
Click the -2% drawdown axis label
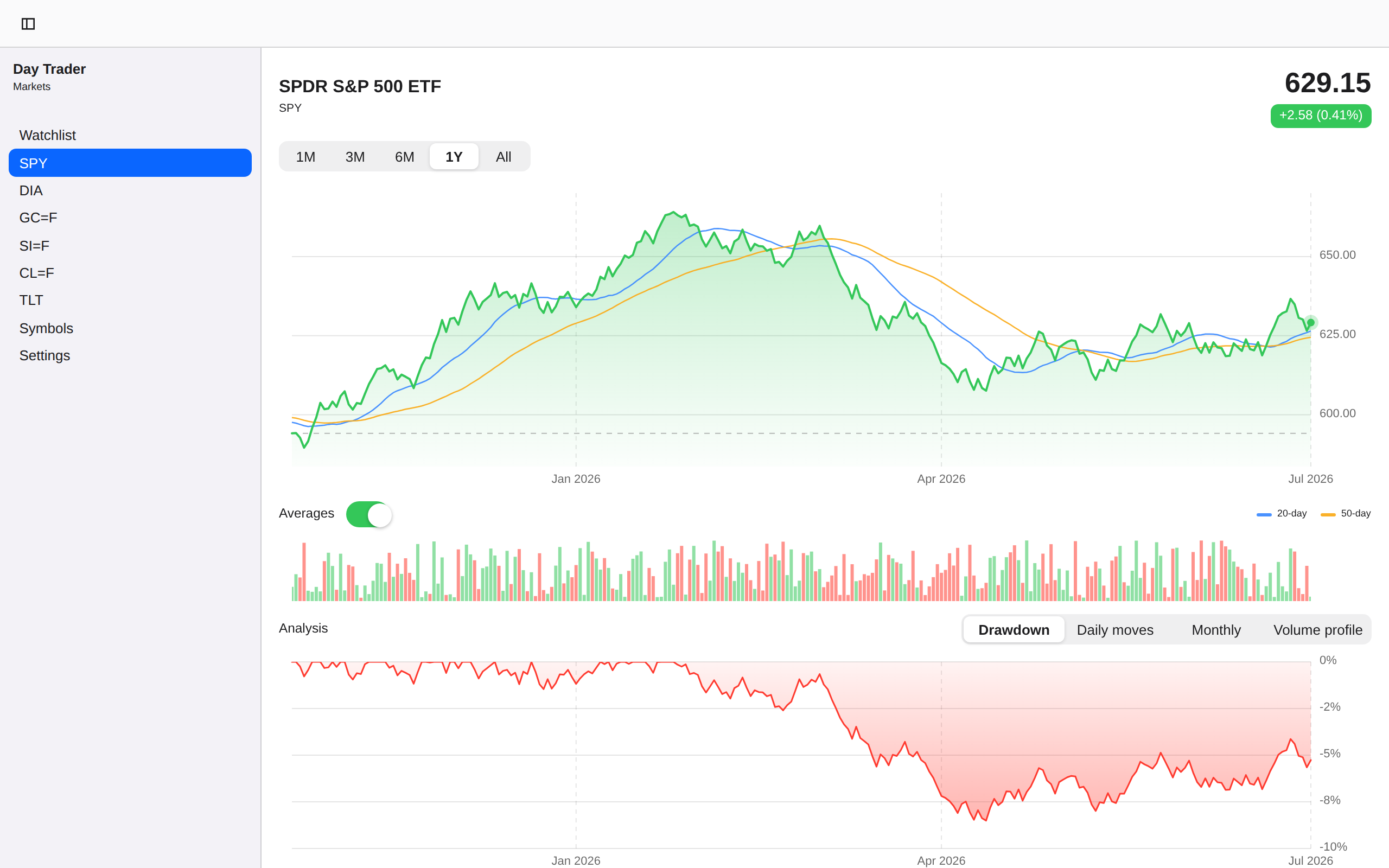click(x=1329, y=707)
